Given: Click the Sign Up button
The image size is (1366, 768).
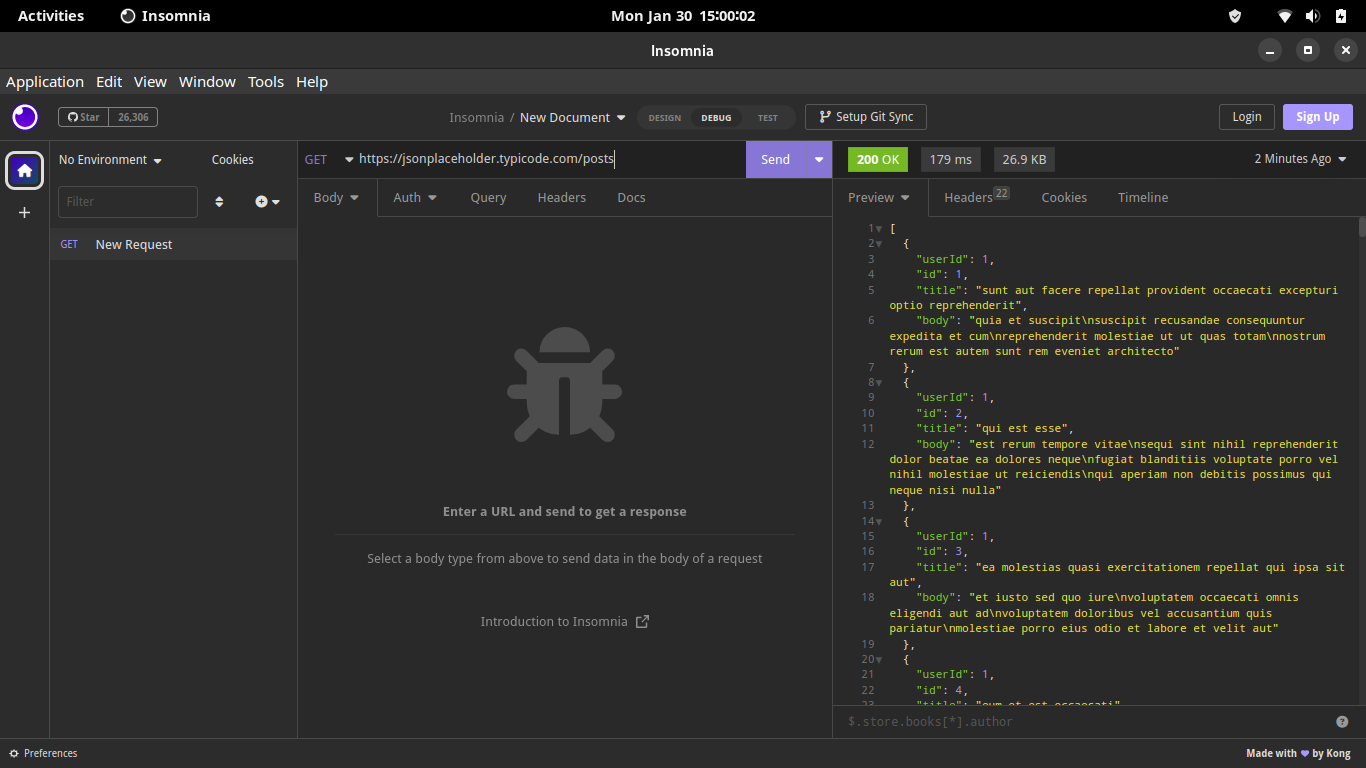Looking at the screenshot, I should pyautogui.click(x=1317, y=117).
